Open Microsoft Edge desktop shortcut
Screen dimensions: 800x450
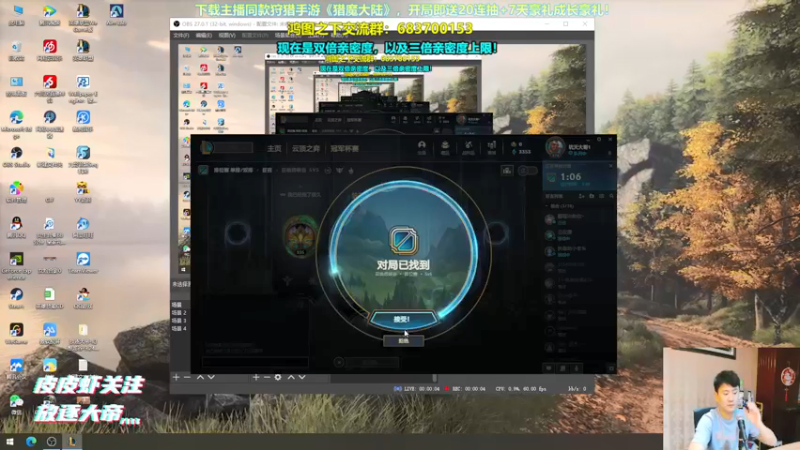16,123
